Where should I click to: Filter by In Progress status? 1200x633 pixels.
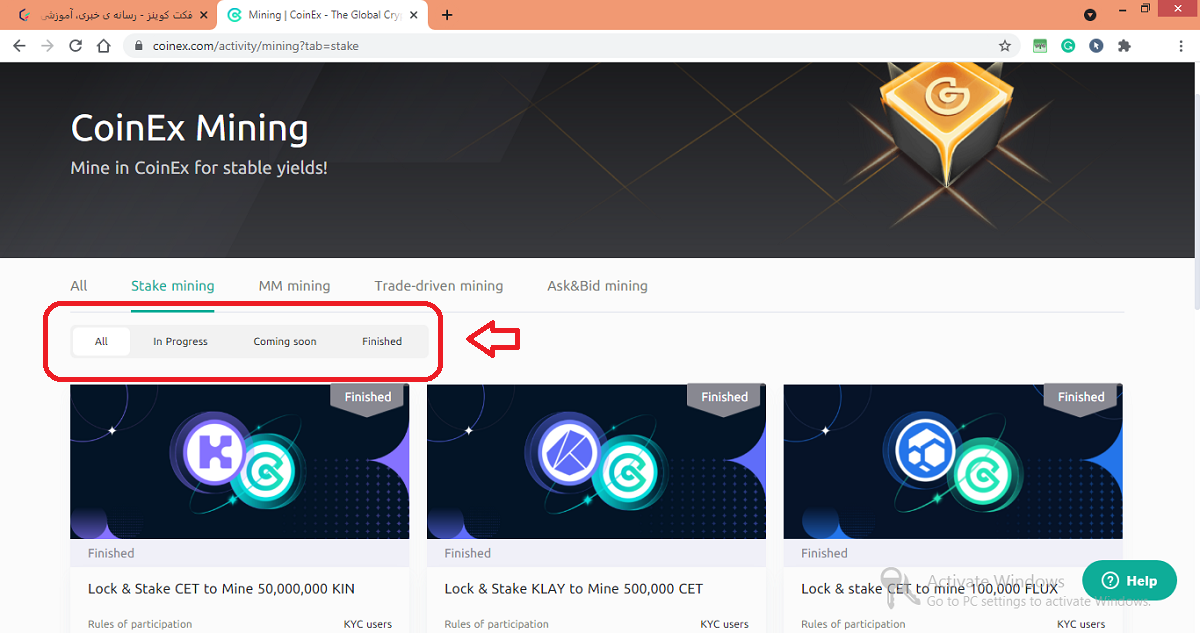coord(180,341)
